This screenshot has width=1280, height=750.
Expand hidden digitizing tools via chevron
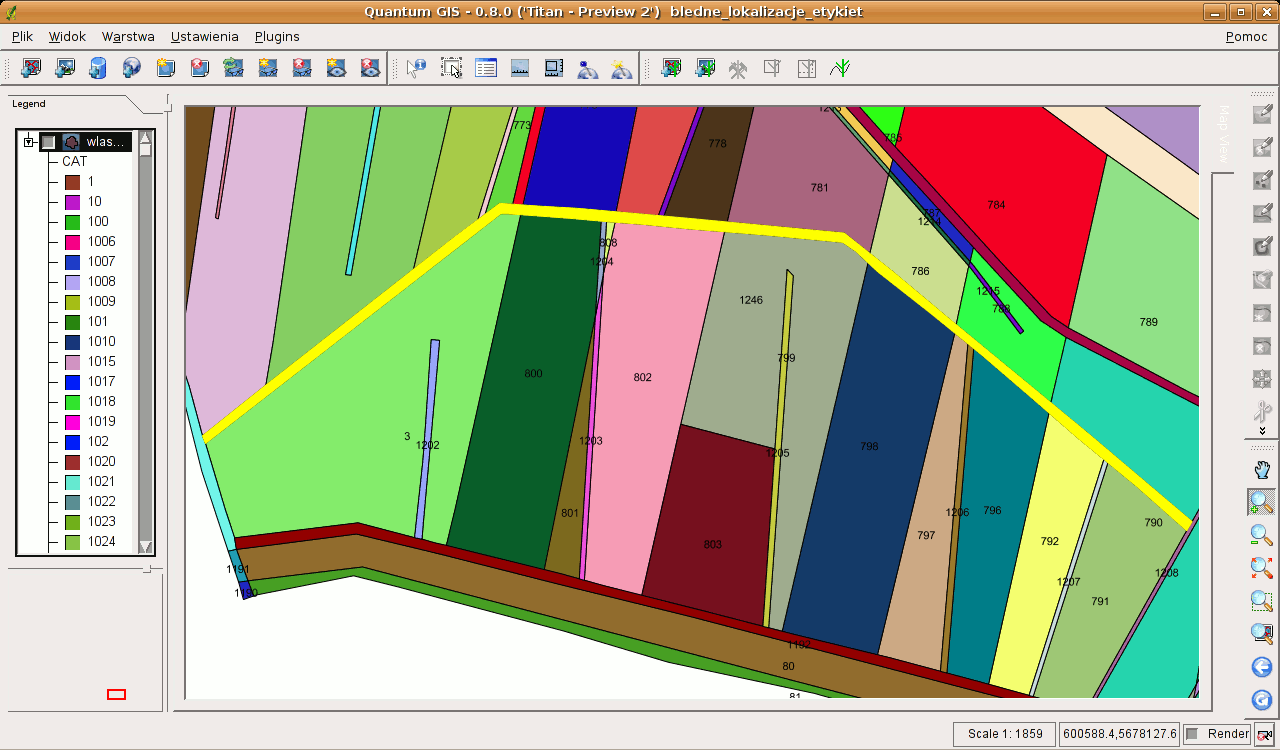point(1262,430)
